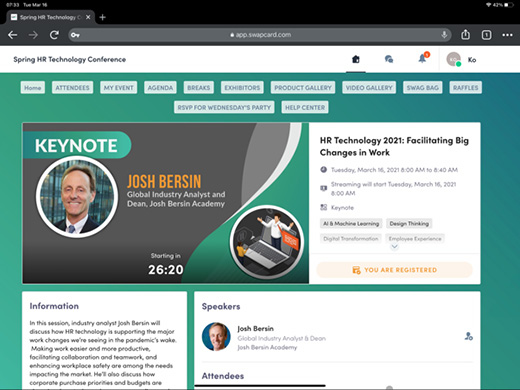The height and width of the screenshot is (390, 520).
Task: Select the Design Thinking tag
Action: coord(409,224)
